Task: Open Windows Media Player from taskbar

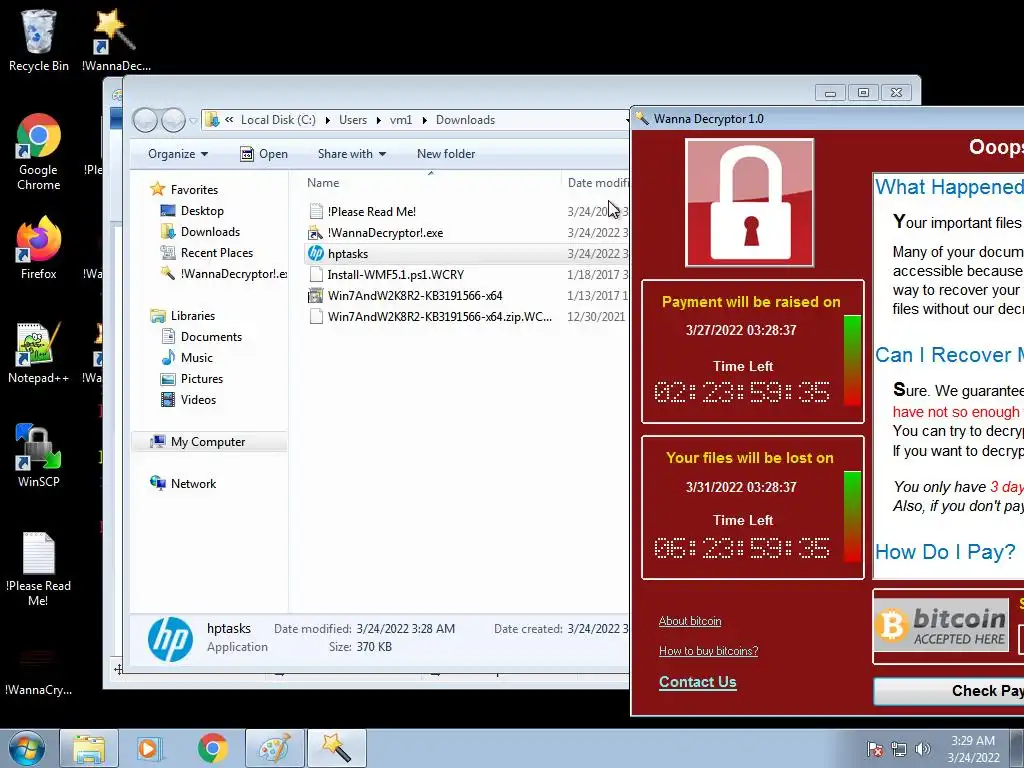Action: pyautogui.click(x=150, y=748)
